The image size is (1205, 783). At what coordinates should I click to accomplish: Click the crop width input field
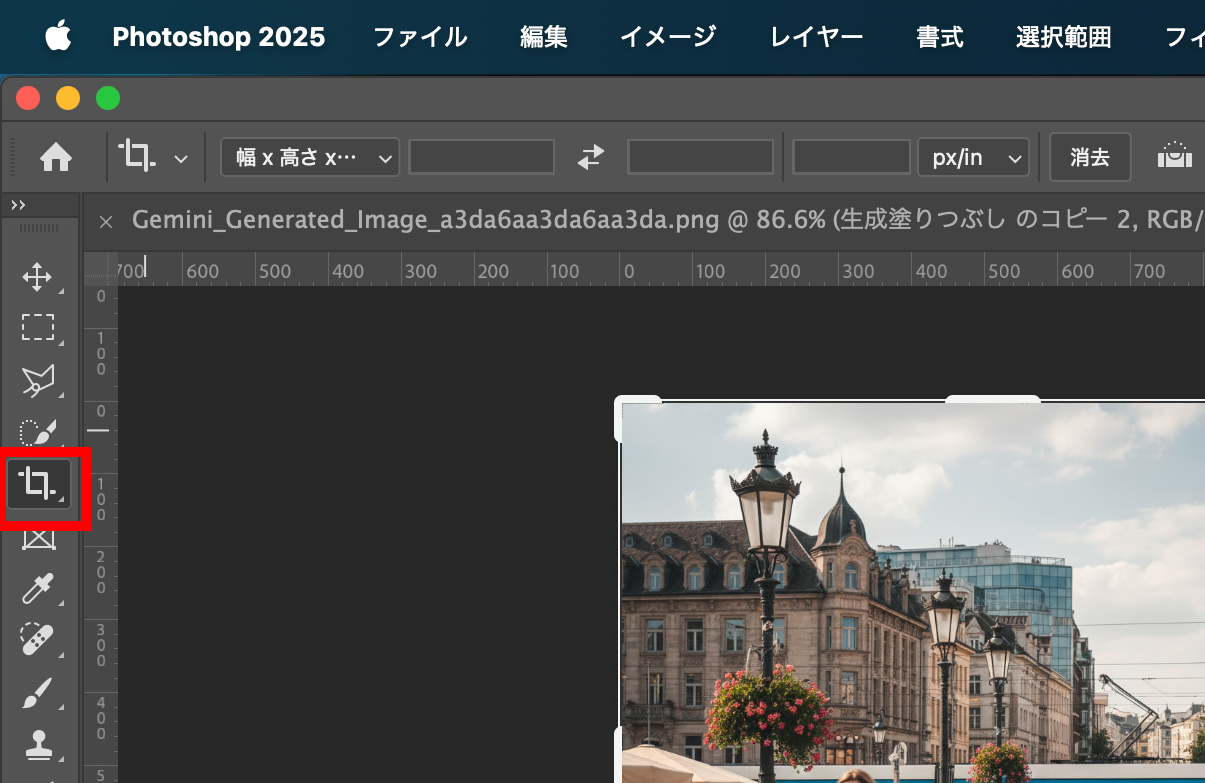481,156
